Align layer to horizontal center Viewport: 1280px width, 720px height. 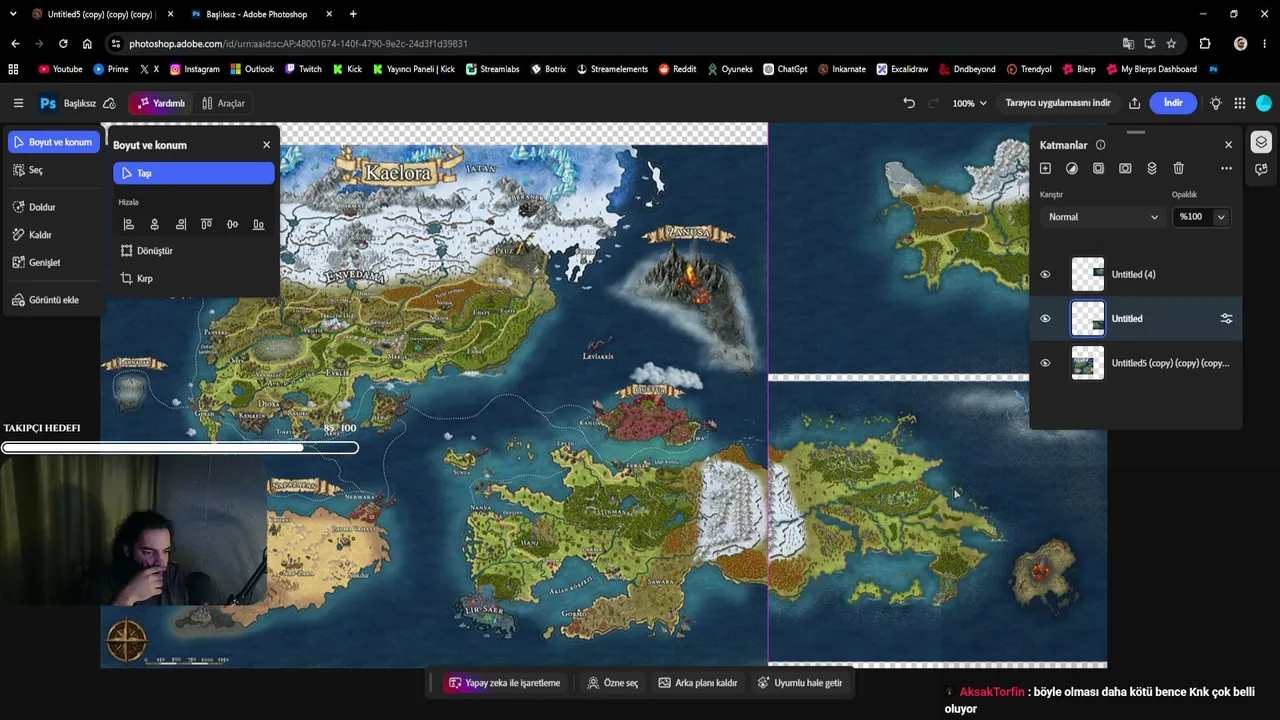[154, 225]
